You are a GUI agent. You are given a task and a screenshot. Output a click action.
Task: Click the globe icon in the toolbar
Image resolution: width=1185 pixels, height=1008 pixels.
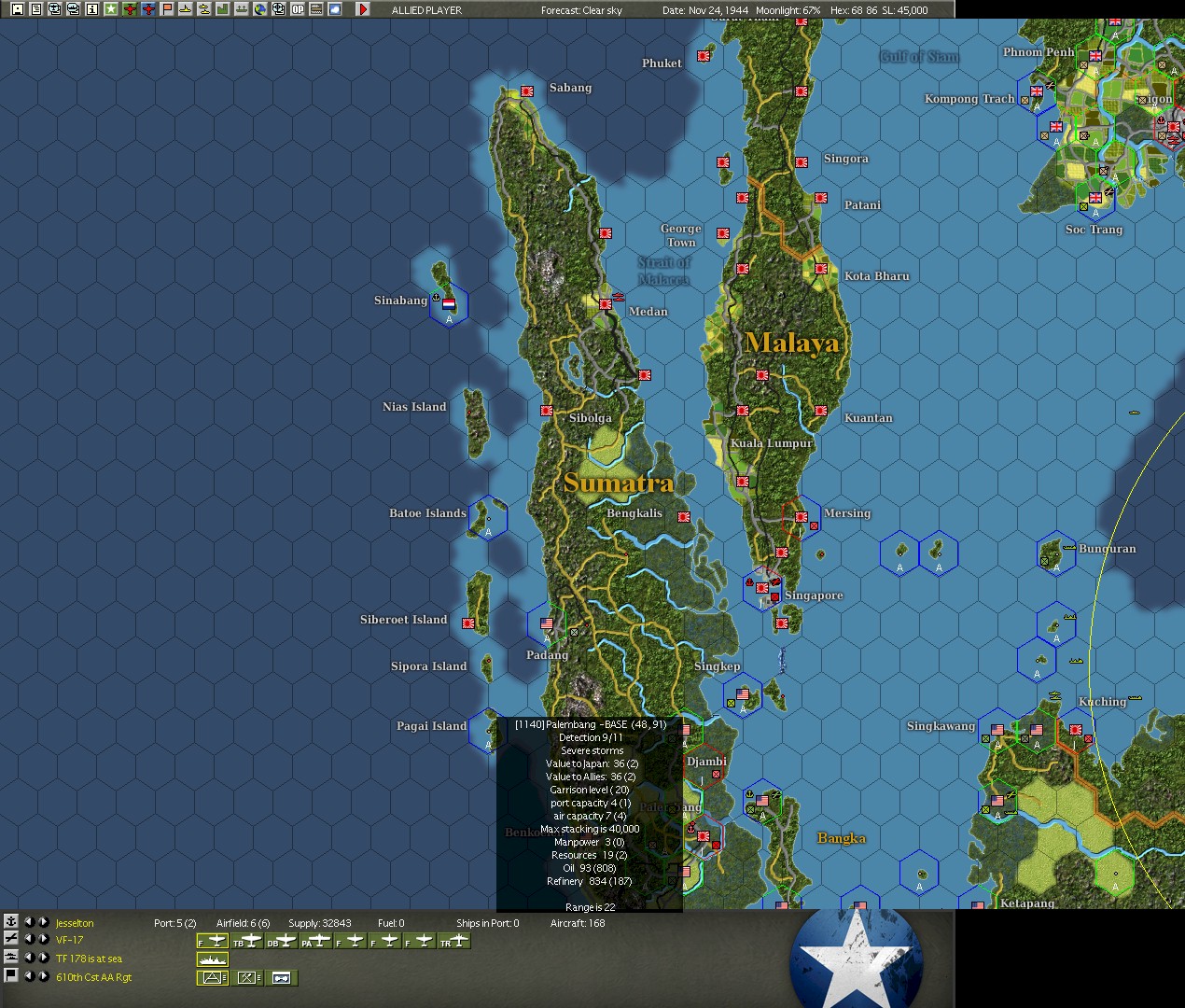click(259, 9)
